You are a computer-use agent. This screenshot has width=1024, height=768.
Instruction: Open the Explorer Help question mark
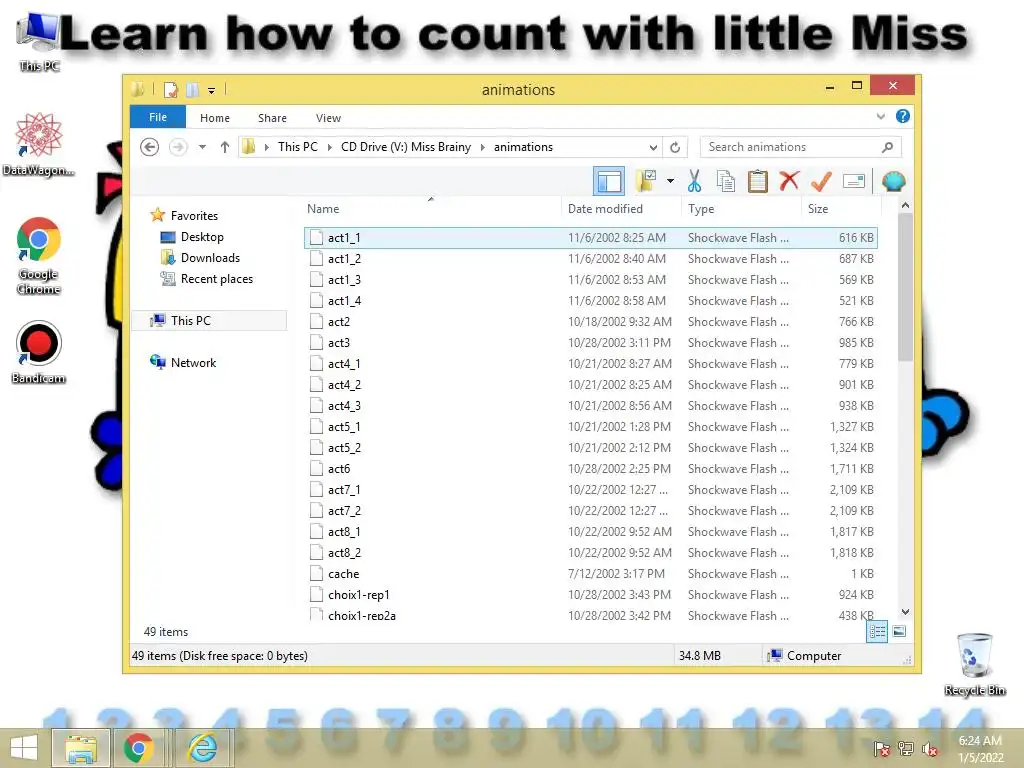(903, 116)
